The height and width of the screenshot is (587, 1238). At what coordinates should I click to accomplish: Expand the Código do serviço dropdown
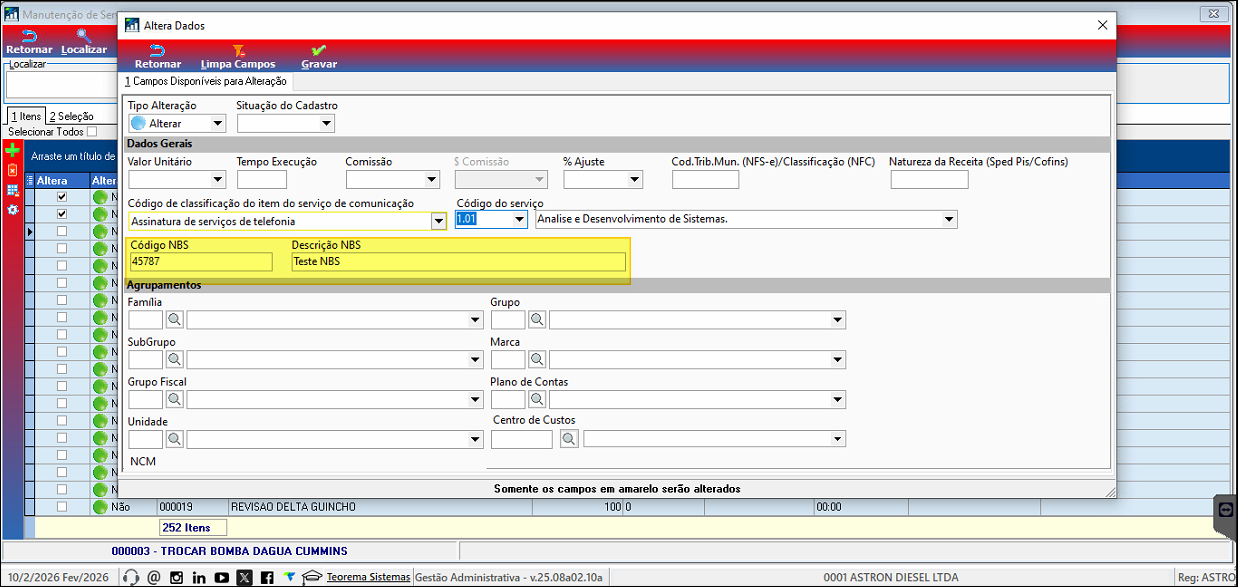click(518, 220)
